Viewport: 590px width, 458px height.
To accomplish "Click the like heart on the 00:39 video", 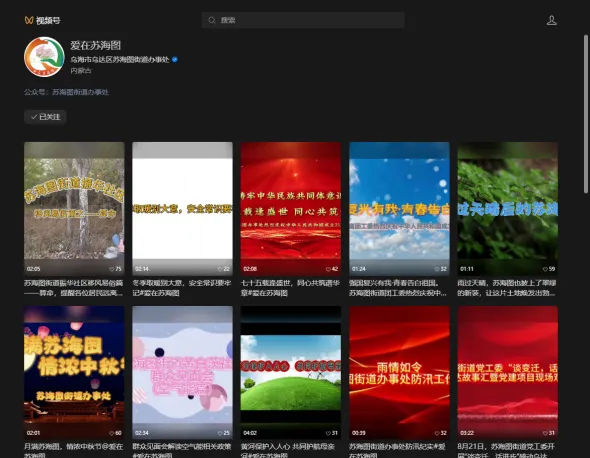I will [436, 433].
